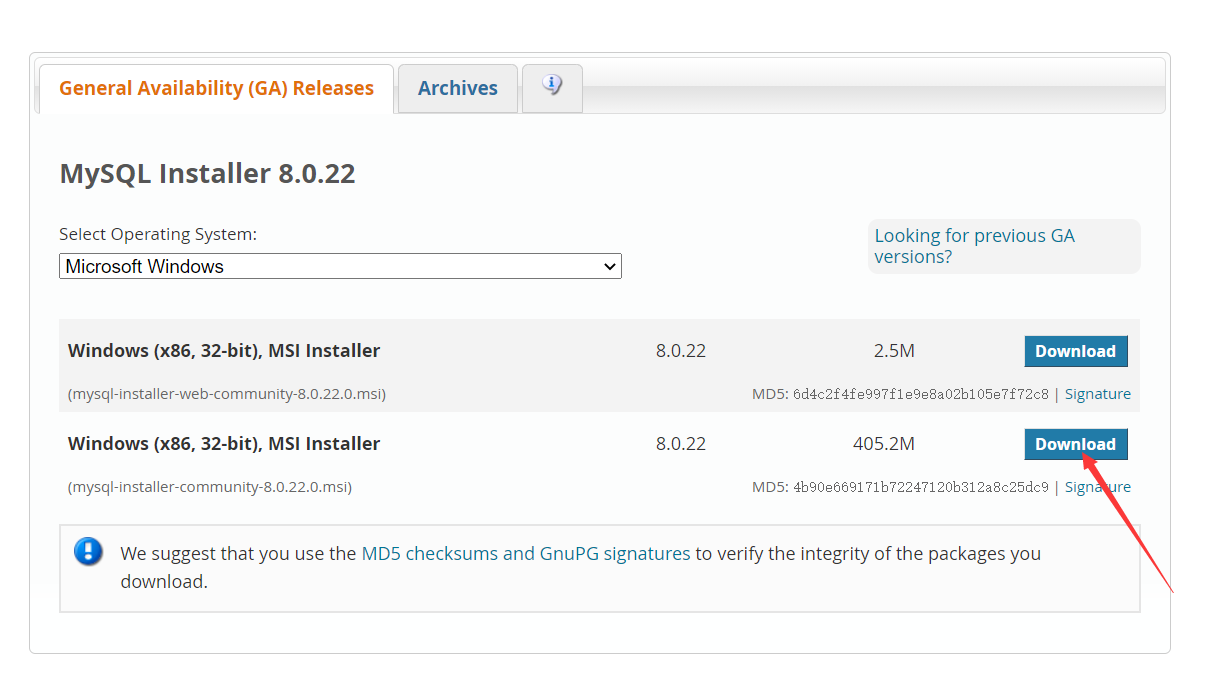The image size is (1223, 684).
Task: Download the 2.5M web community installer
Action: (x=1076, y=351)
